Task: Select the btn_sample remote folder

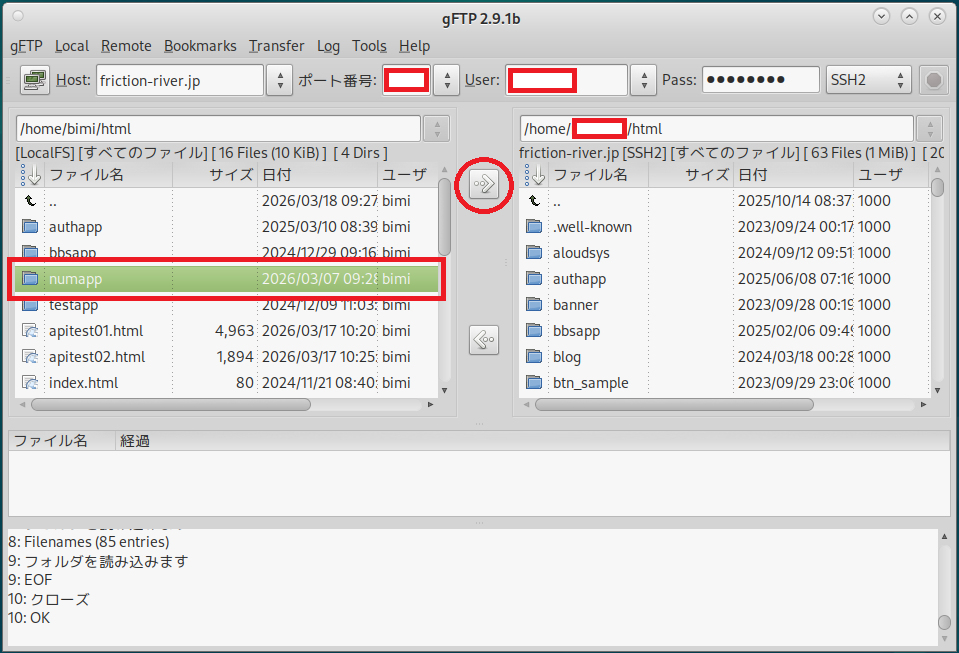Action: pyautogui.click(x=590, y=383)
